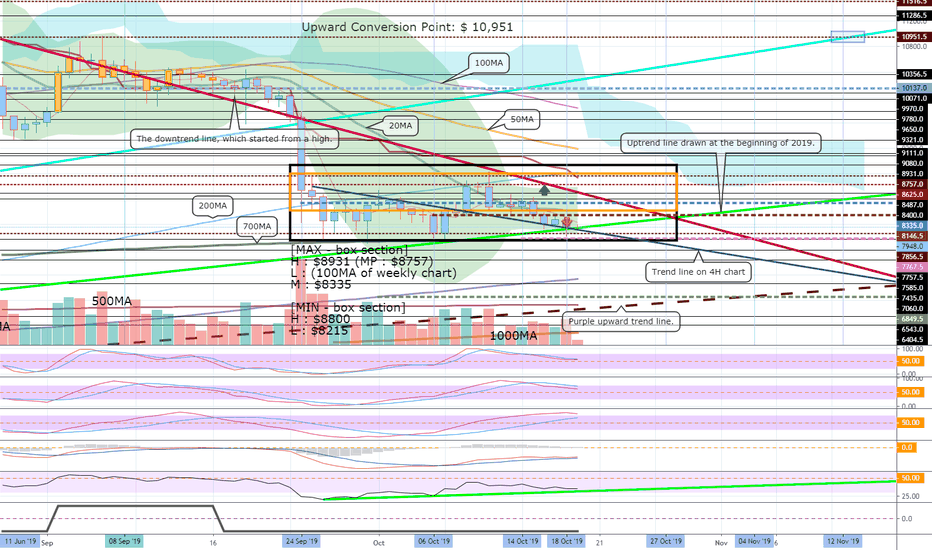Click the 'M : $8335' text line

(x=321, y=285)
